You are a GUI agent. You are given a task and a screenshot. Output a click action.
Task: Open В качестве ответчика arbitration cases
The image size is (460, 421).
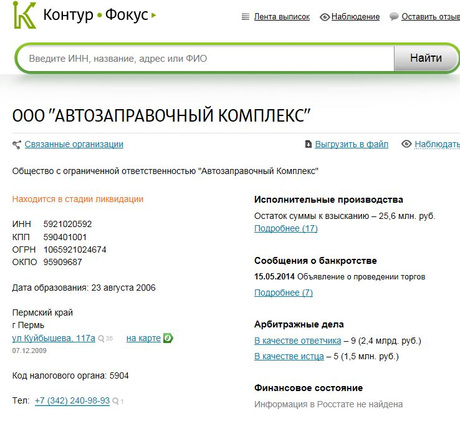(298, 341)
